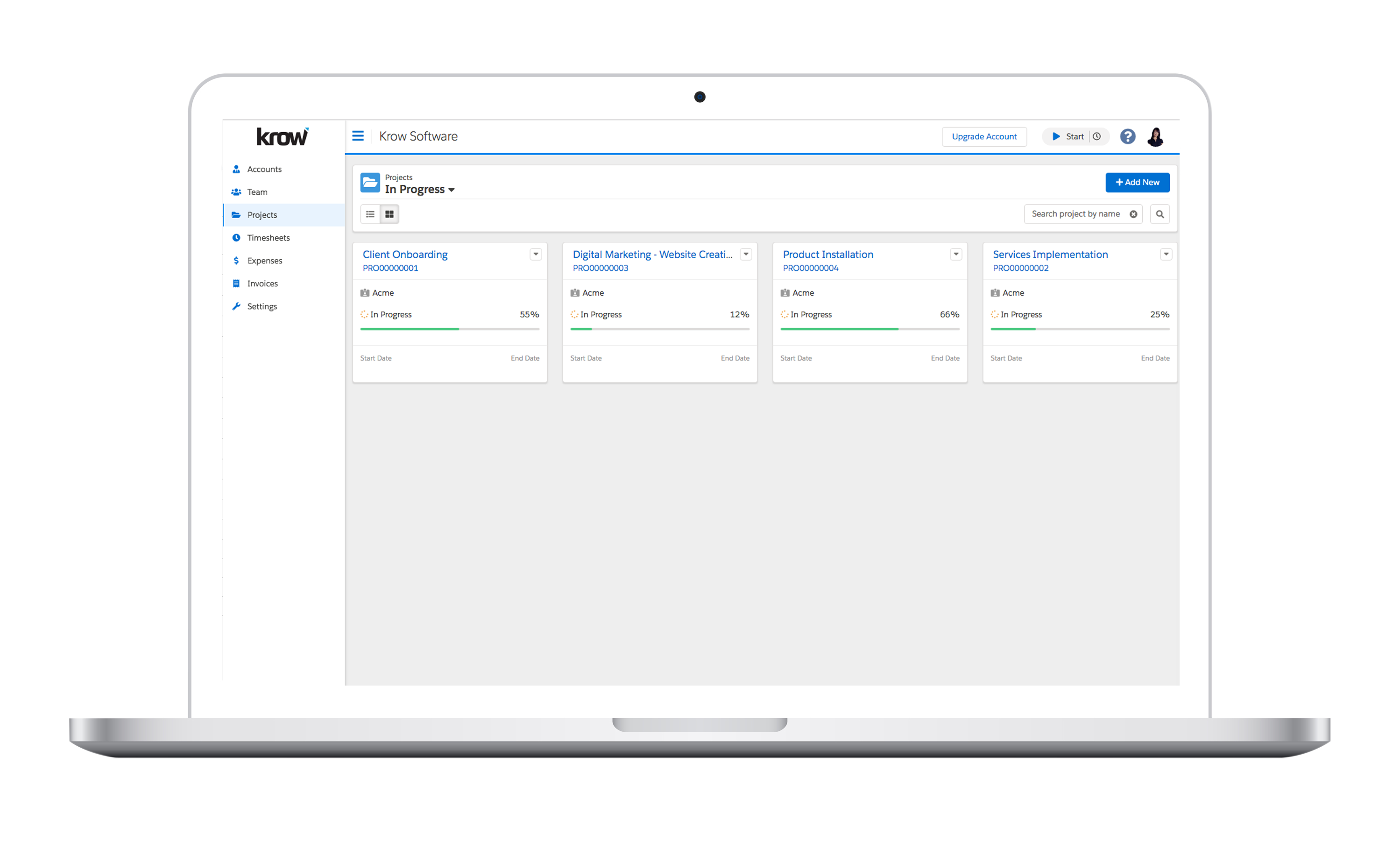The height and width of the screenshot is (842, 1400).
Task: Start the timer with play icon
Action: click(x=1056, y=136)
